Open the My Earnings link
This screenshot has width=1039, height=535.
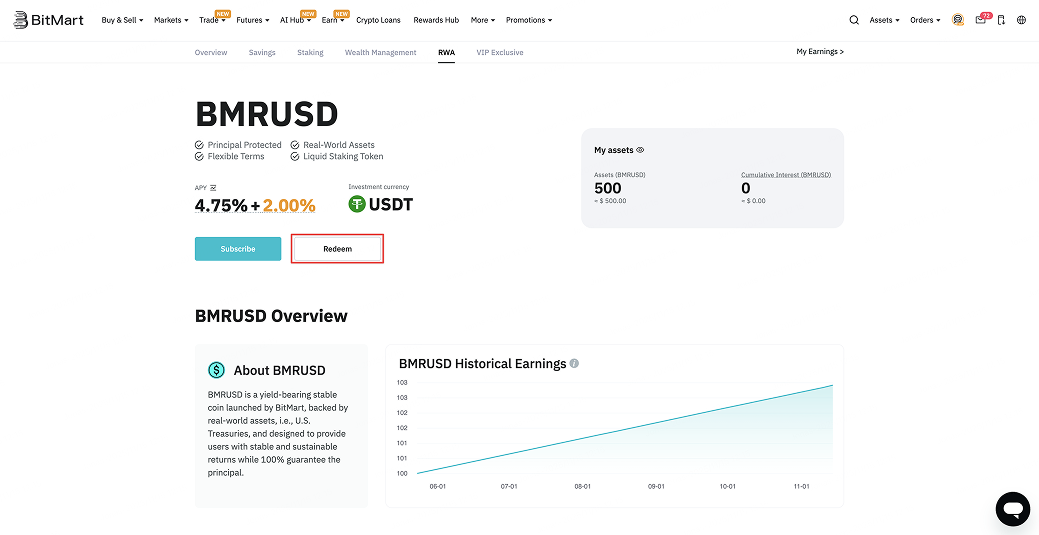820,51
